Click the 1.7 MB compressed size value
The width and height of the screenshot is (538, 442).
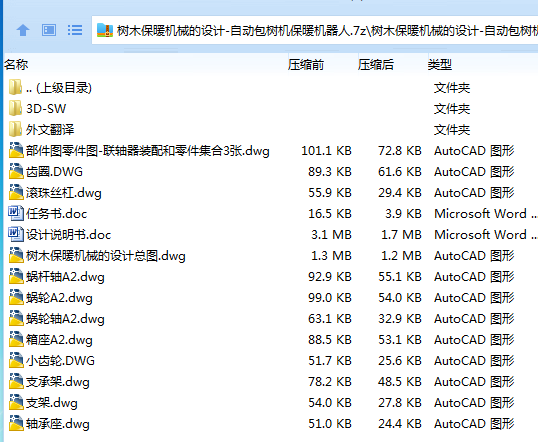pyautogui.click(x=401, y=235)
